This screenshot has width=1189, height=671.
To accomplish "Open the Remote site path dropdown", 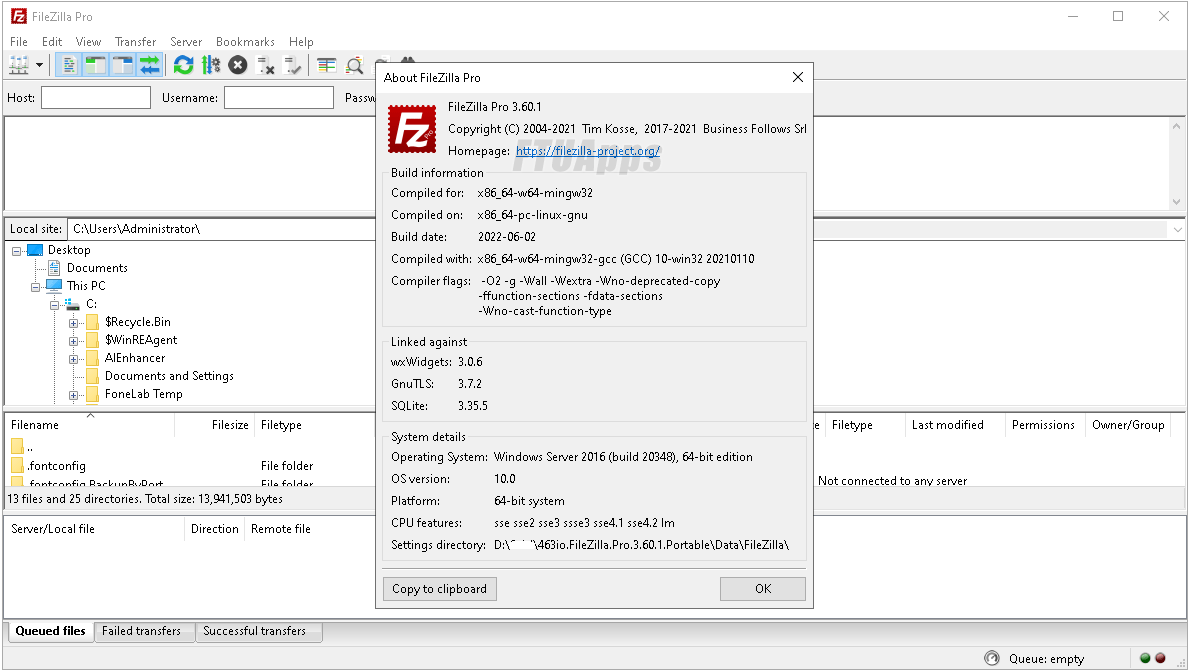I will pyautogui.click(x=1177, y=229).
